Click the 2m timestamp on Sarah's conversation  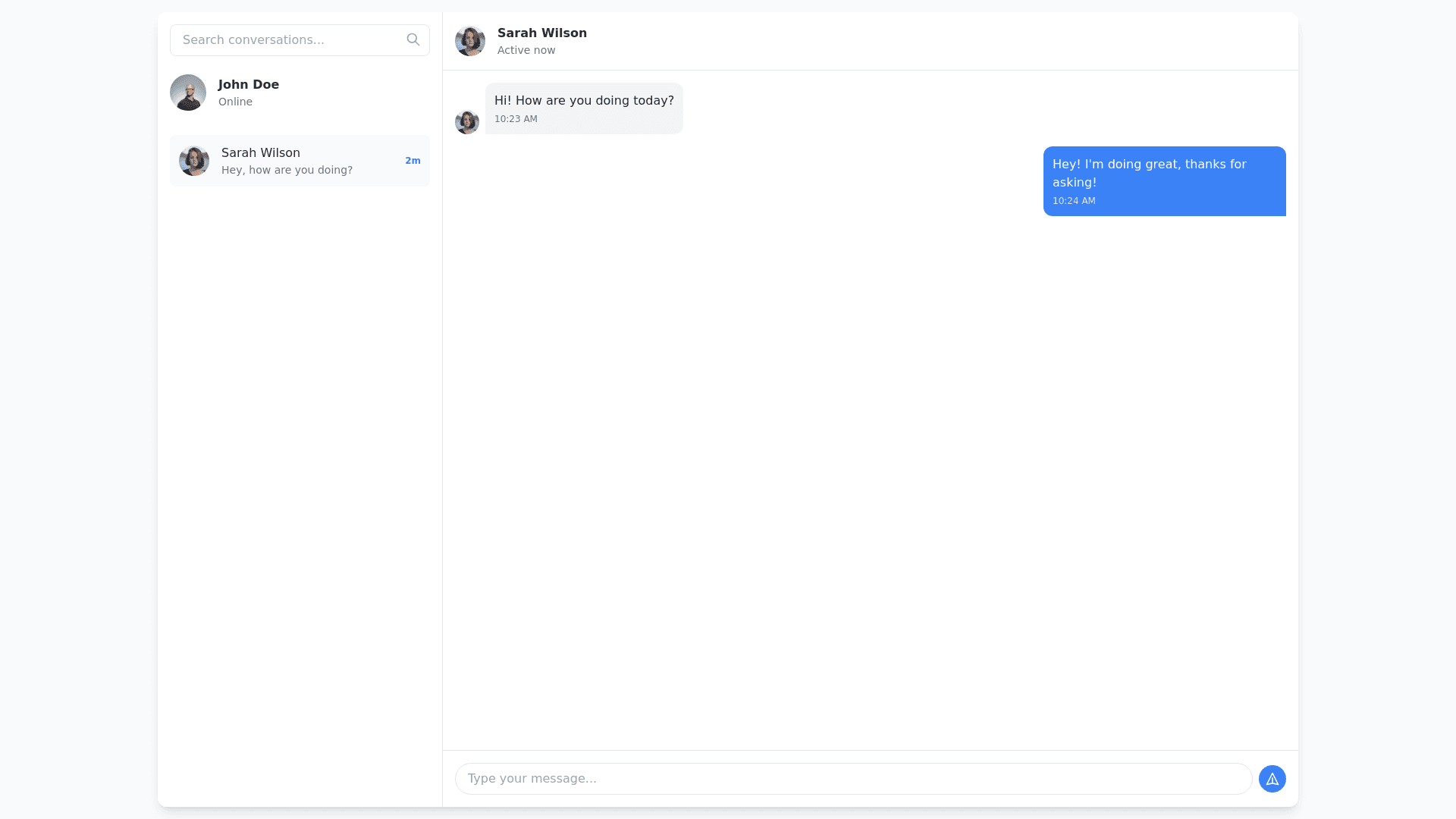pos(413,161)
